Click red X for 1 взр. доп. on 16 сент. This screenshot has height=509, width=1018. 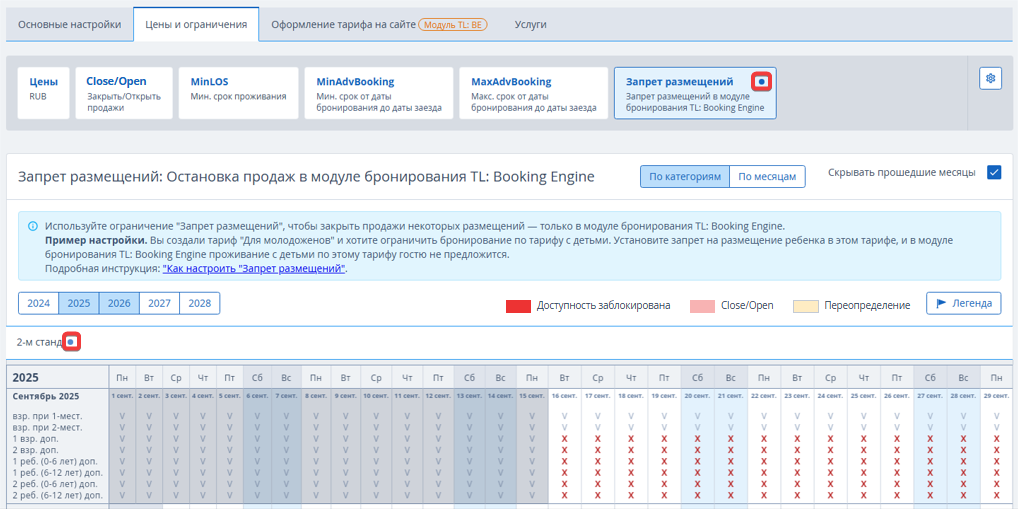point(565,438)
